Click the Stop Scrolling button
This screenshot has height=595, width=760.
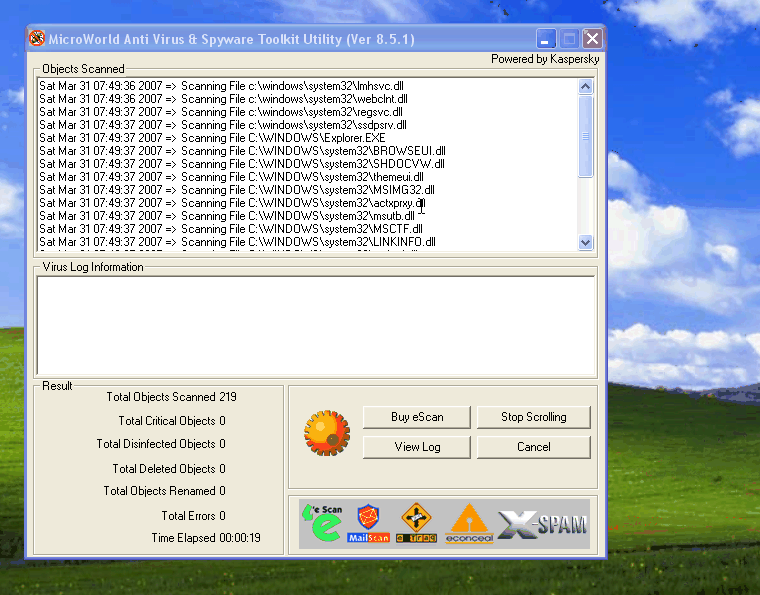(x=534, y=417)
